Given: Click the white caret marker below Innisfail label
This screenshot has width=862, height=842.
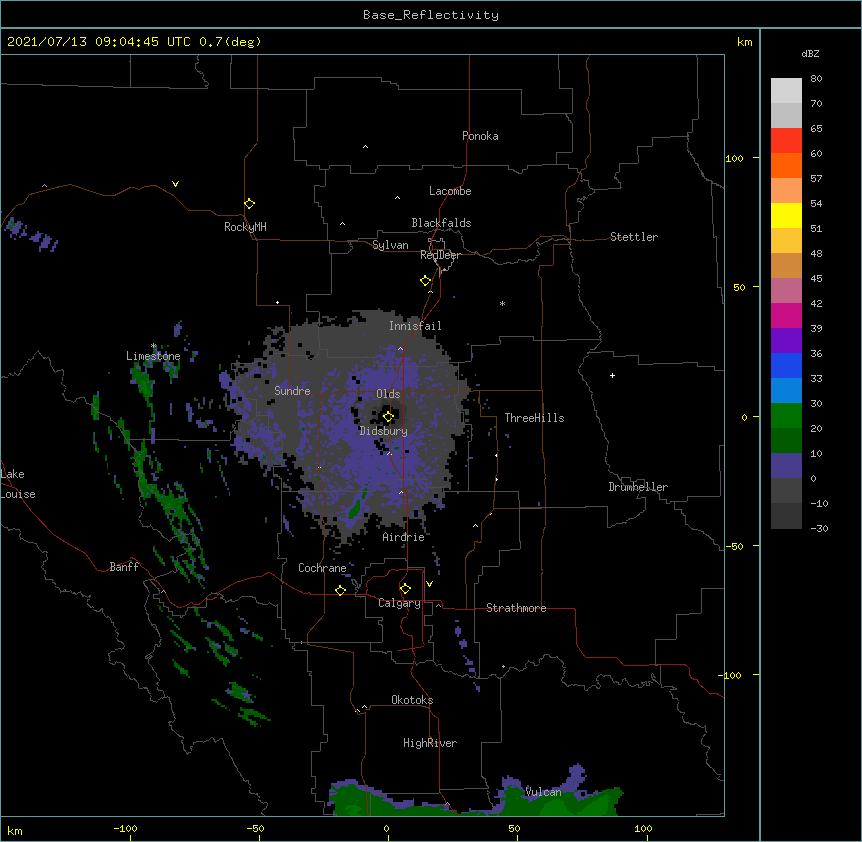Looking at the screenshot, I should [x=400, y=349].
